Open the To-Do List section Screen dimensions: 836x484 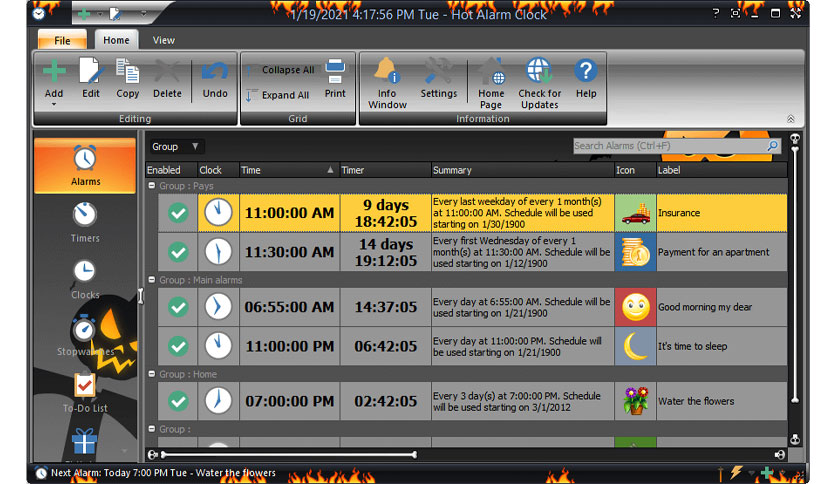(85, 393)
